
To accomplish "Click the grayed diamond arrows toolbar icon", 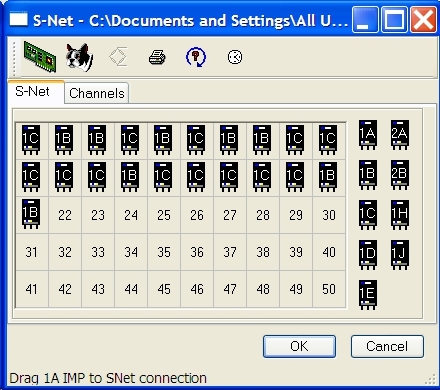I will pos(118,57).
